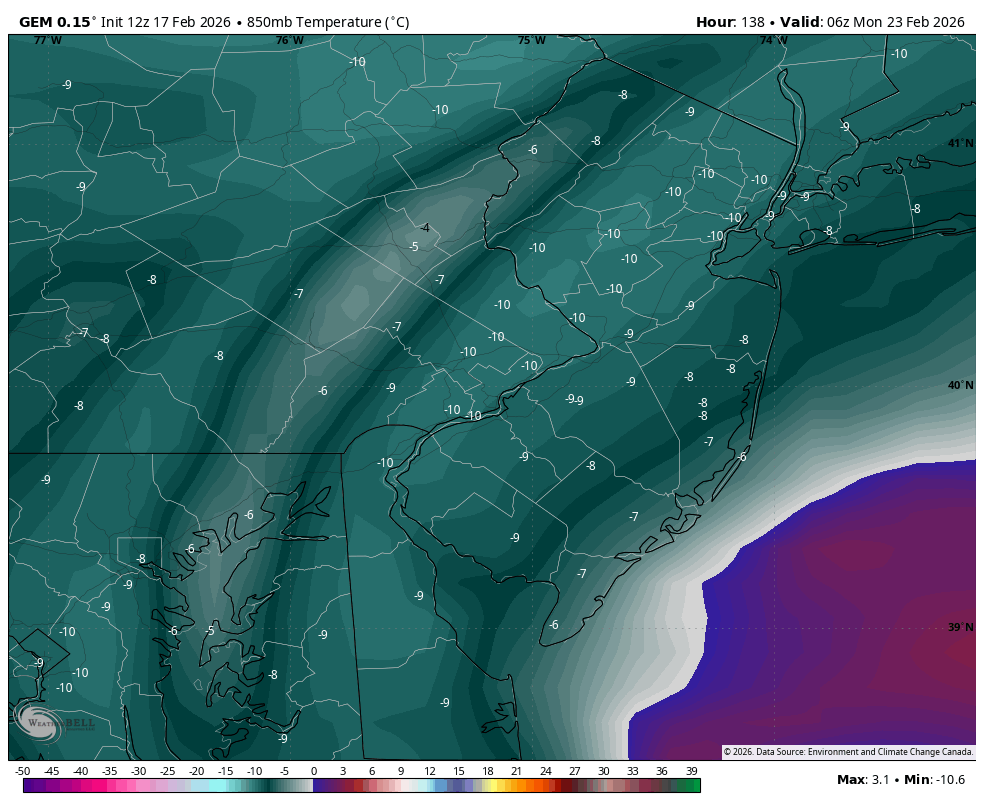Viewport: 984px width, 808px height.
Task: Click the -4 temperature label on the map
Action: tap(425, 228)
